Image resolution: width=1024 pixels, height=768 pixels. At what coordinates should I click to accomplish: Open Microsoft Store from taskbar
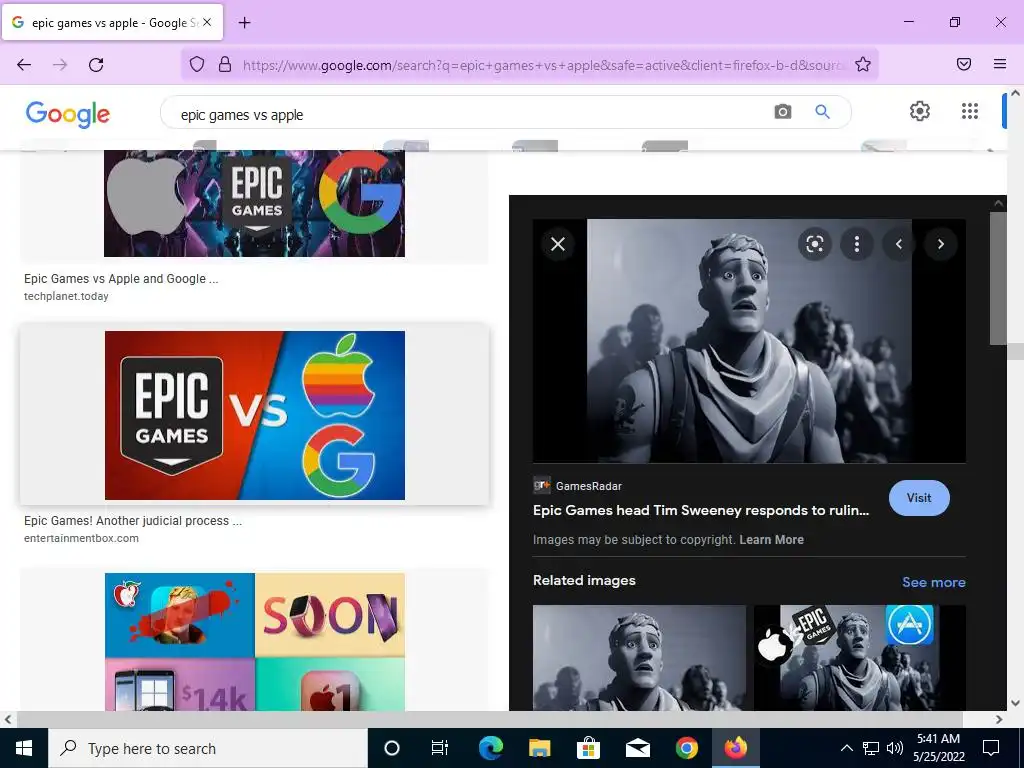tap(588, 748)
